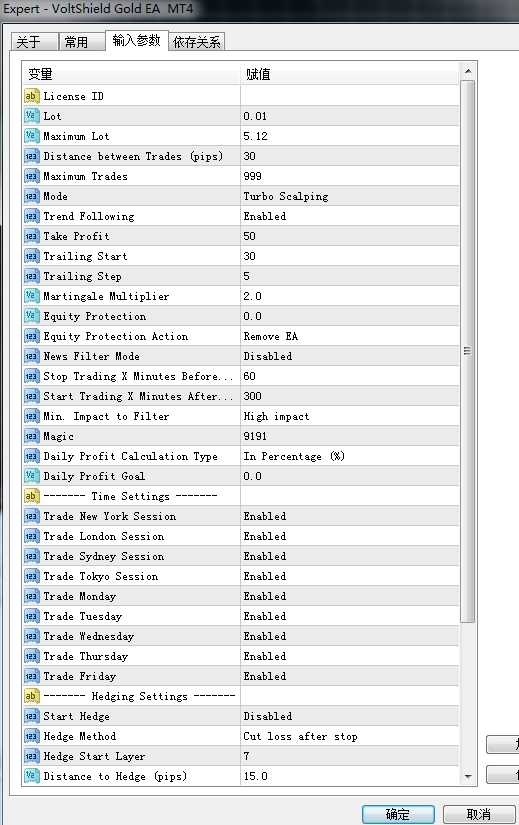Open the Hedge Method Cut loss value
Viewport: 519px width, 825px height.
coord(300,736)
